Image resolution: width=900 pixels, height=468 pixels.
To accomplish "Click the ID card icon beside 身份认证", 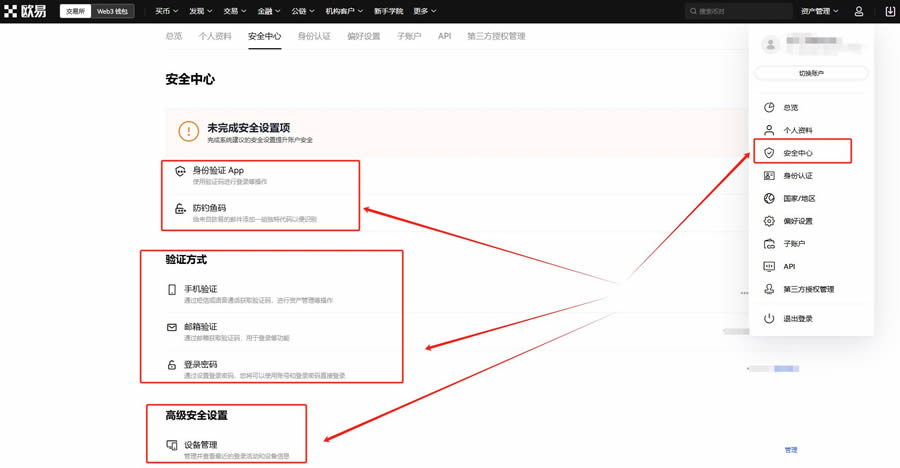I will pyautogui.click(x=769, y=175).
